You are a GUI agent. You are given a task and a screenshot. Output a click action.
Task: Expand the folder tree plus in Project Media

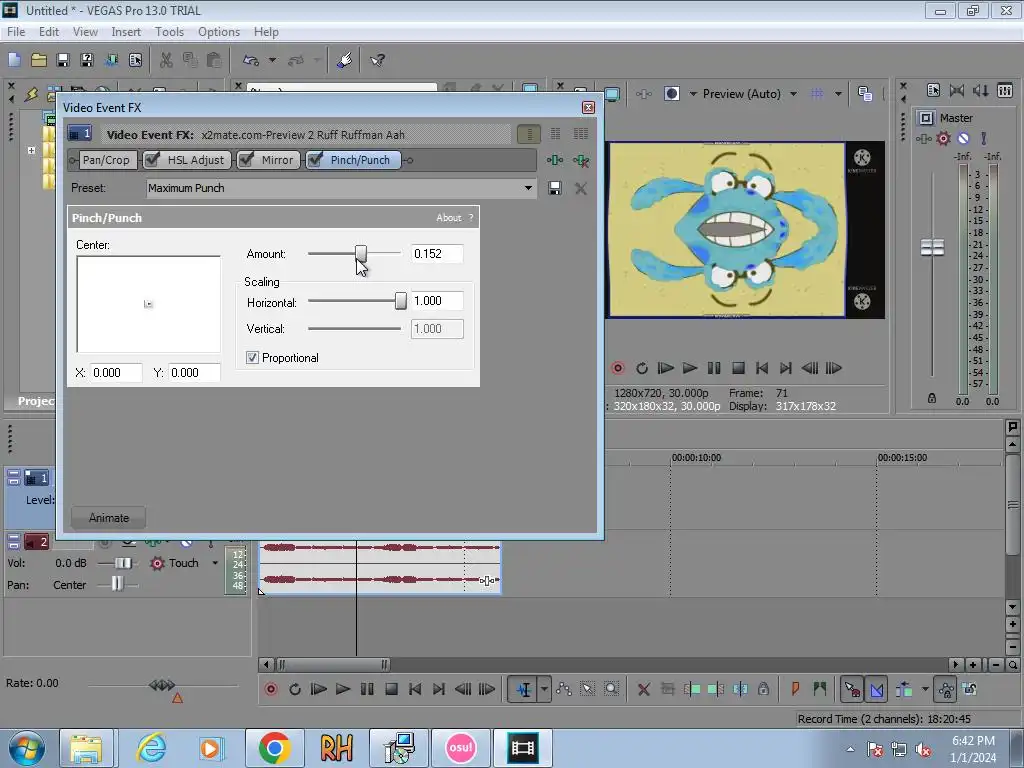31,150
